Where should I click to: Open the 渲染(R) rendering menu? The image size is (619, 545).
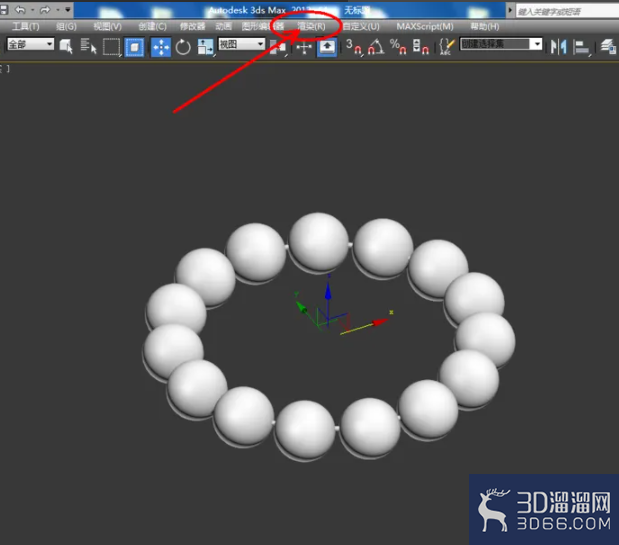(x=311, y=26)
